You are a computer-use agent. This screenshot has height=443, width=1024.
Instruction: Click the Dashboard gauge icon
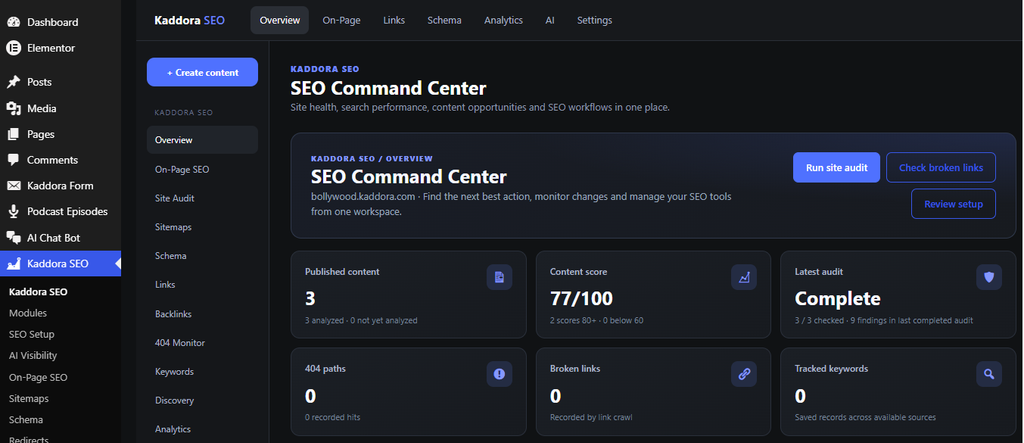coord(13,22)
